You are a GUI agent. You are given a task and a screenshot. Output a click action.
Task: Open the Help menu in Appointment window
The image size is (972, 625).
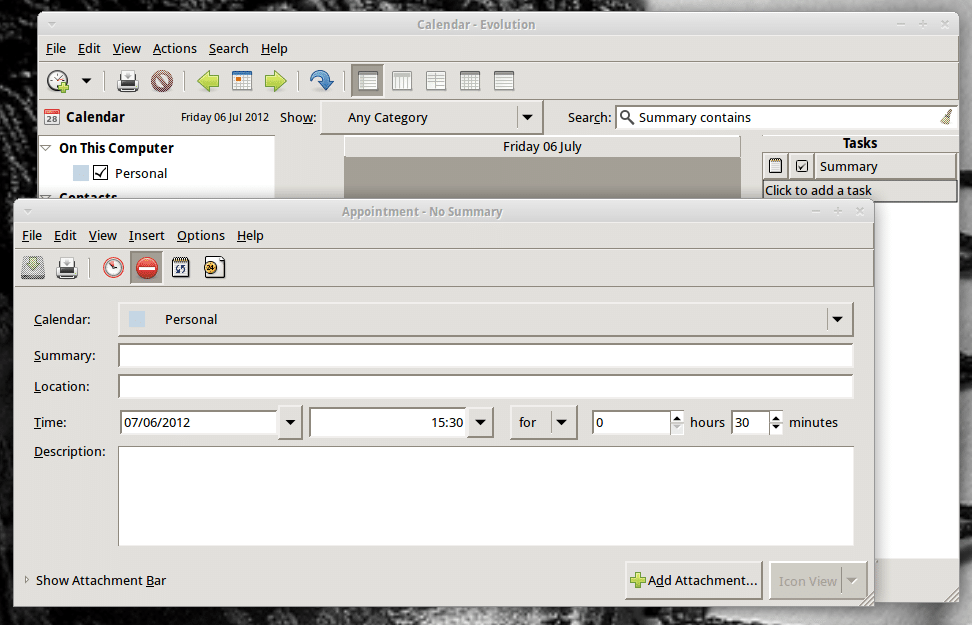[x=250, y=236]
